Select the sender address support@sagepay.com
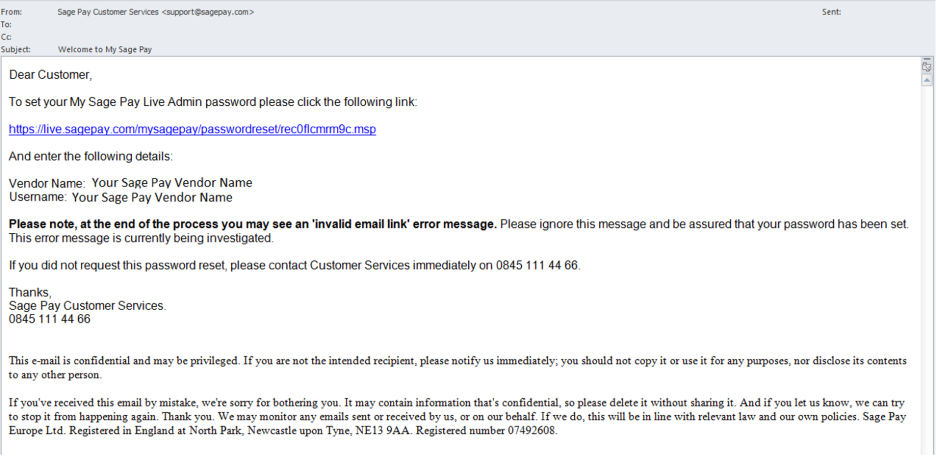This screenshot has height=456, width=936. coord(208,12)
